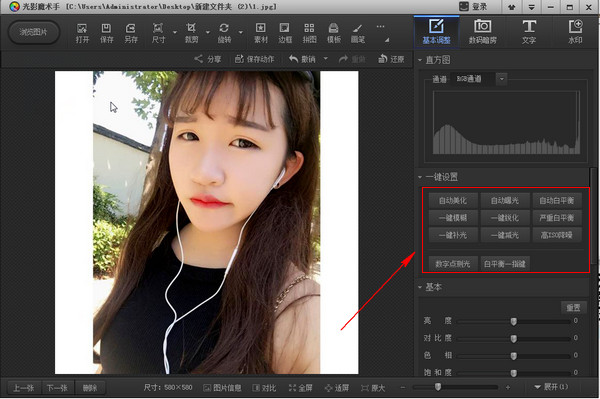600x399 pixels.
Task: Open dropdown arrow next to 旋转
Action: tap(241, 33)
